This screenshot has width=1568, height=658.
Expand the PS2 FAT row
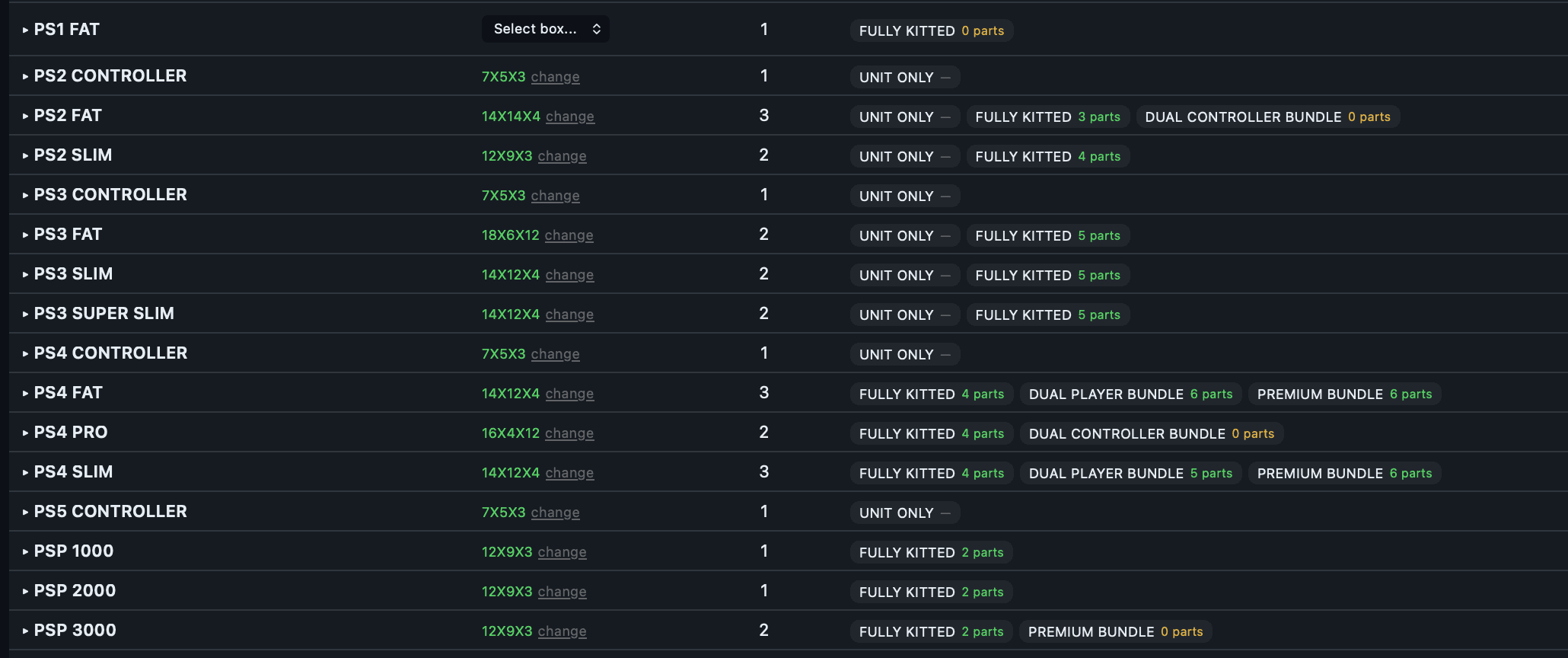click(26, 116)
